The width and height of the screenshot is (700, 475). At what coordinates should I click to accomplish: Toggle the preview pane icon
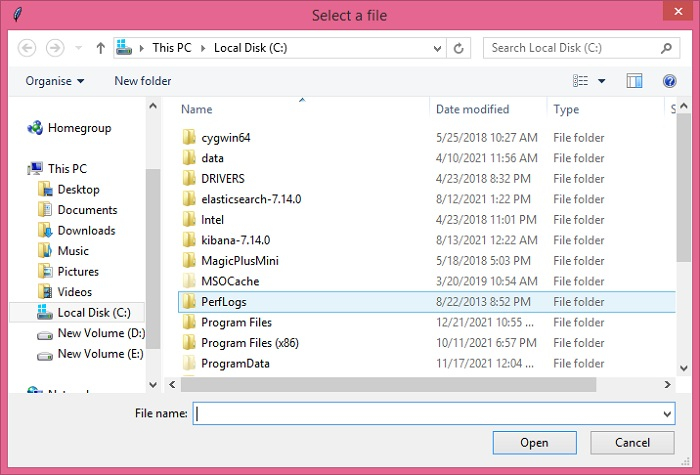[x=634, y=81]
